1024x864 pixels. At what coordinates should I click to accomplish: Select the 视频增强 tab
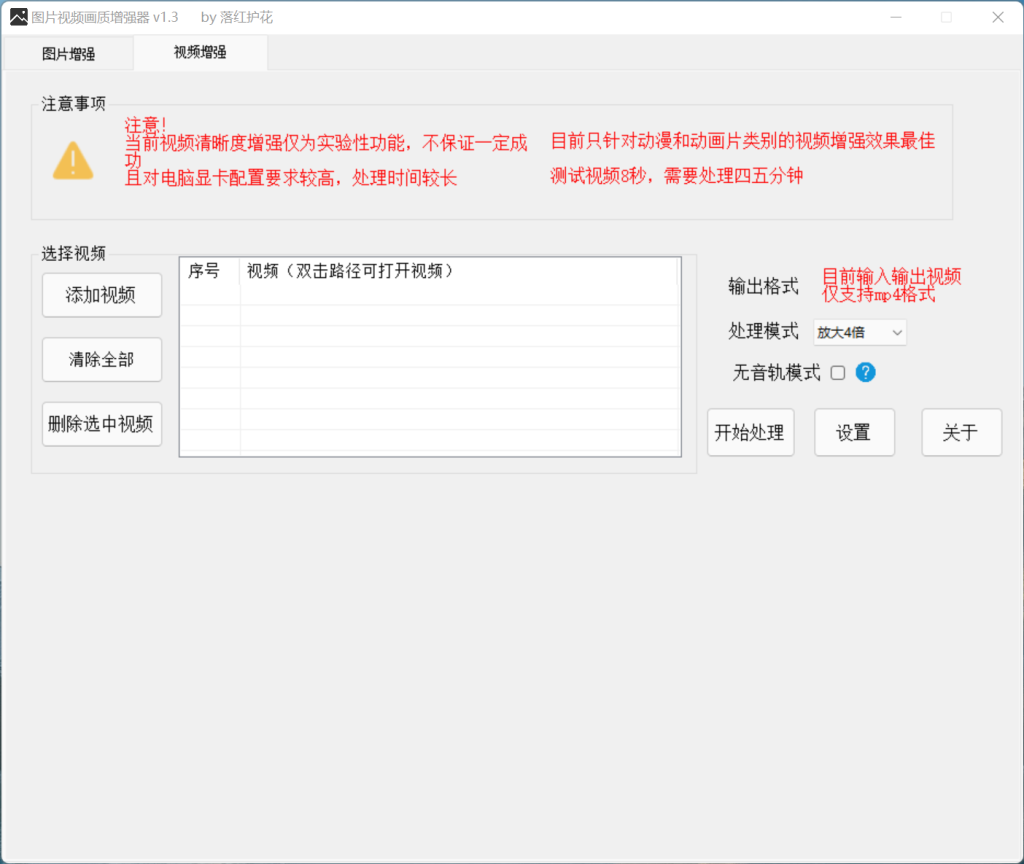click(x=199, y=53)
